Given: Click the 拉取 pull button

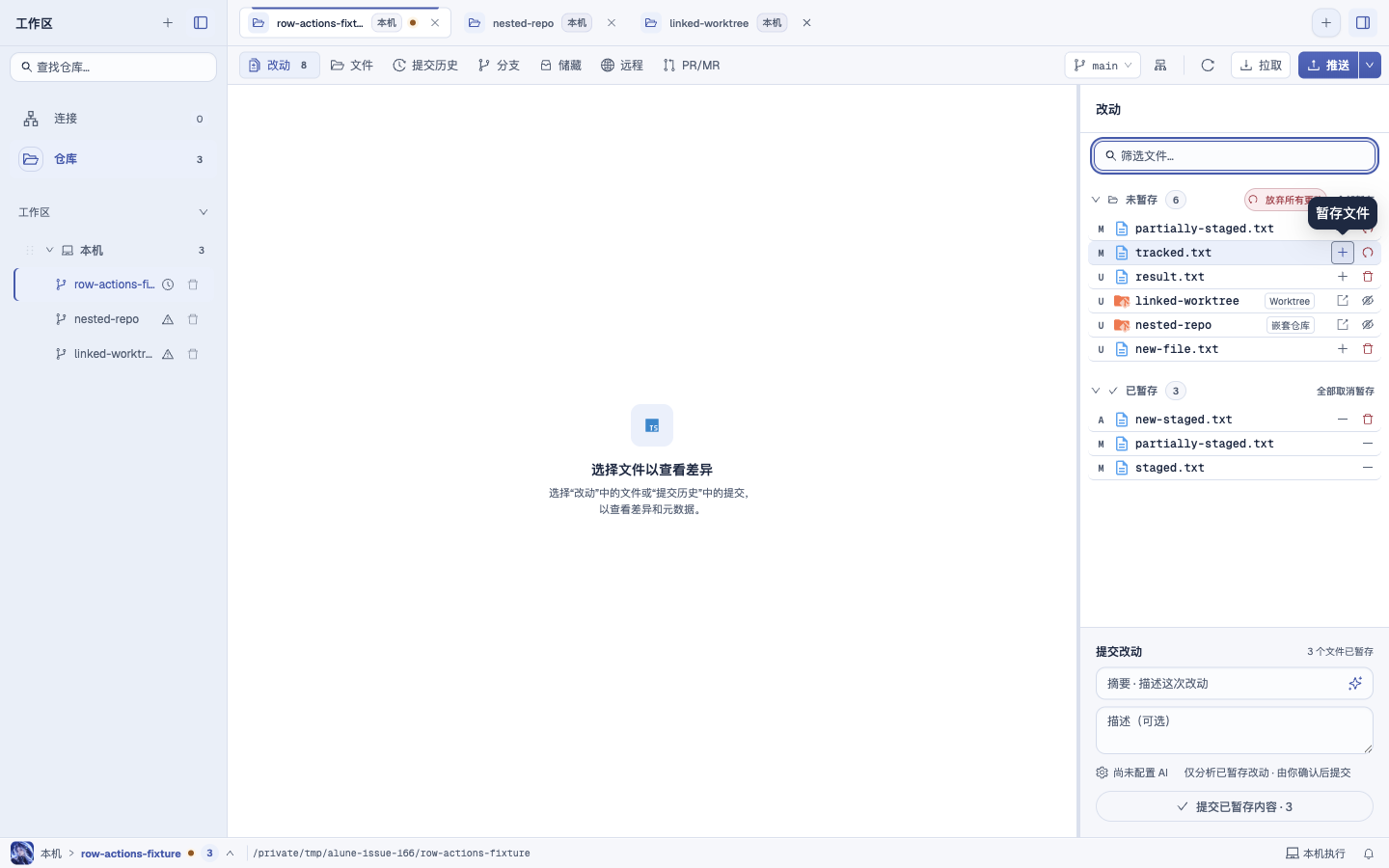Looking at the screenshot, I should tap(1261, 66).
